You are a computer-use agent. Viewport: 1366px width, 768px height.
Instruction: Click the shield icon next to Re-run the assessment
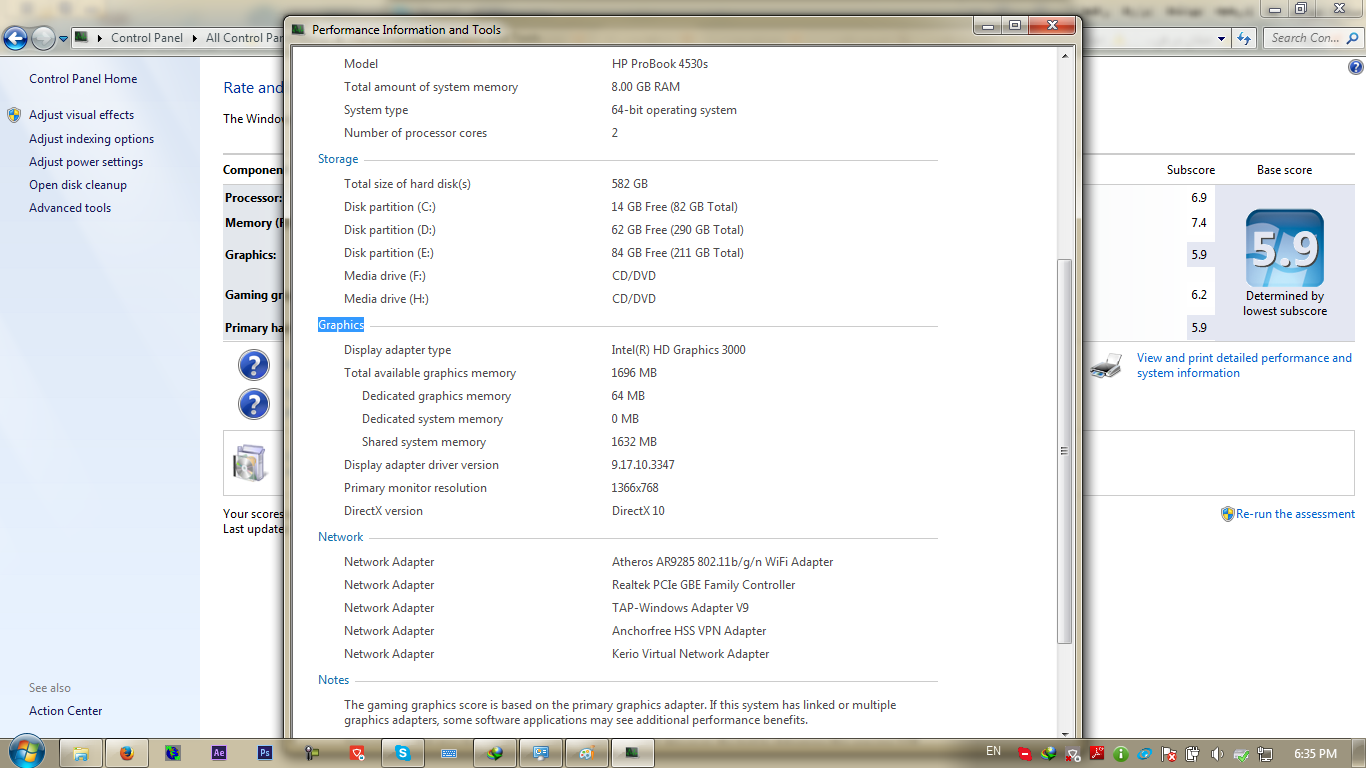(x=1228, y=514)
